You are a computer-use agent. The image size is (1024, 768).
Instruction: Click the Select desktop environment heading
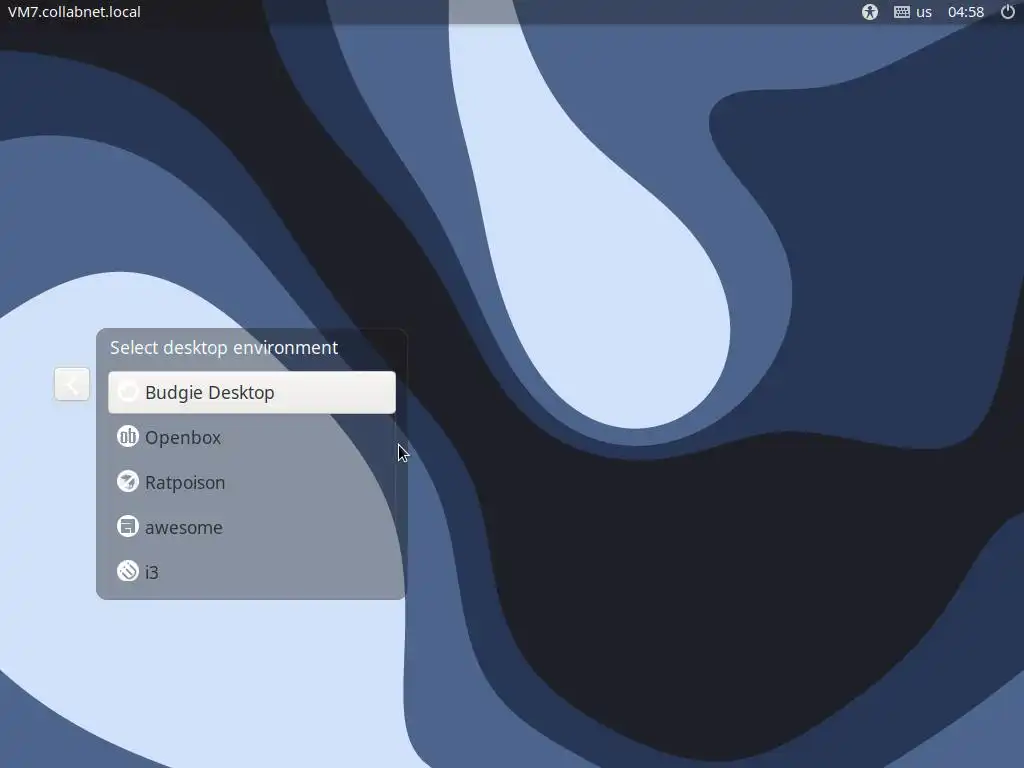(224, 347)
